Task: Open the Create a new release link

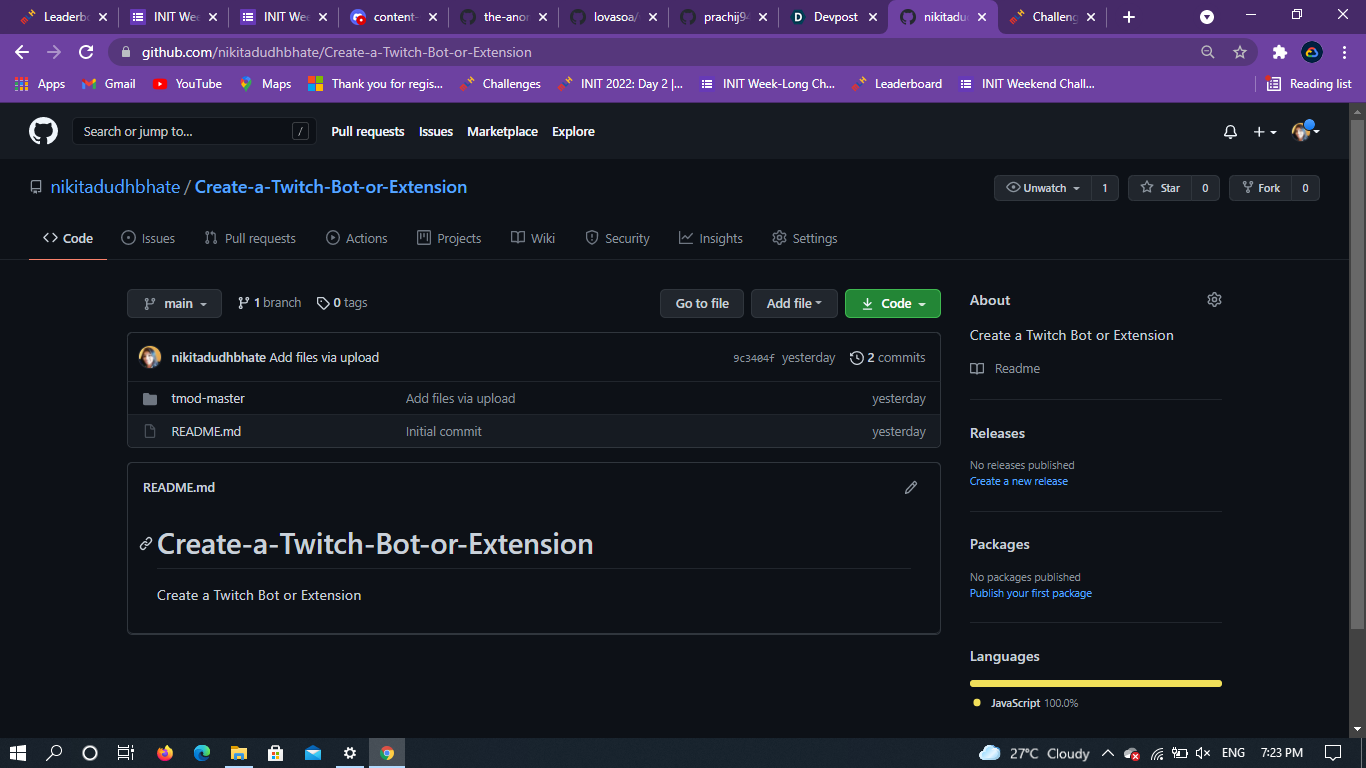Action: (x=1018, y=481)
